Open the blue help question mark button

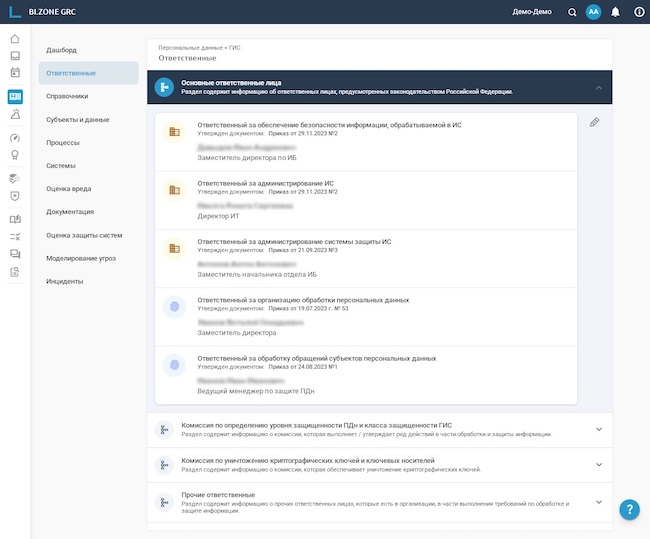(629, 509)
